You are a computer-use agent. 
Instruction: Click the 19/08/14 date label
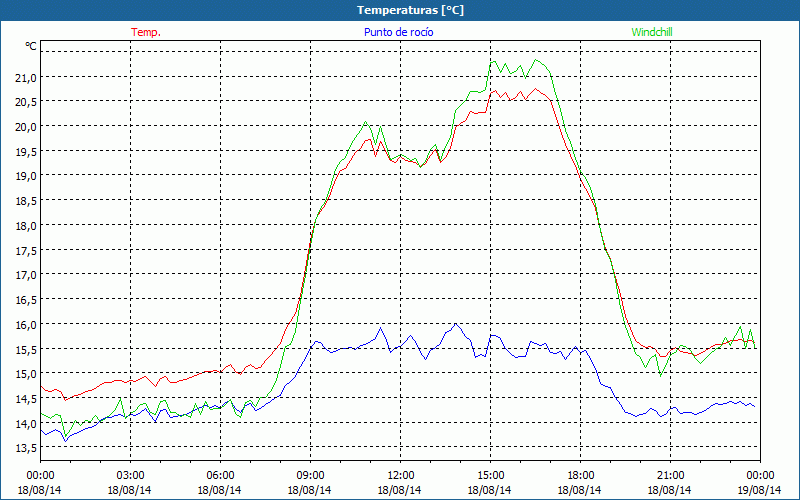[759, 490]
